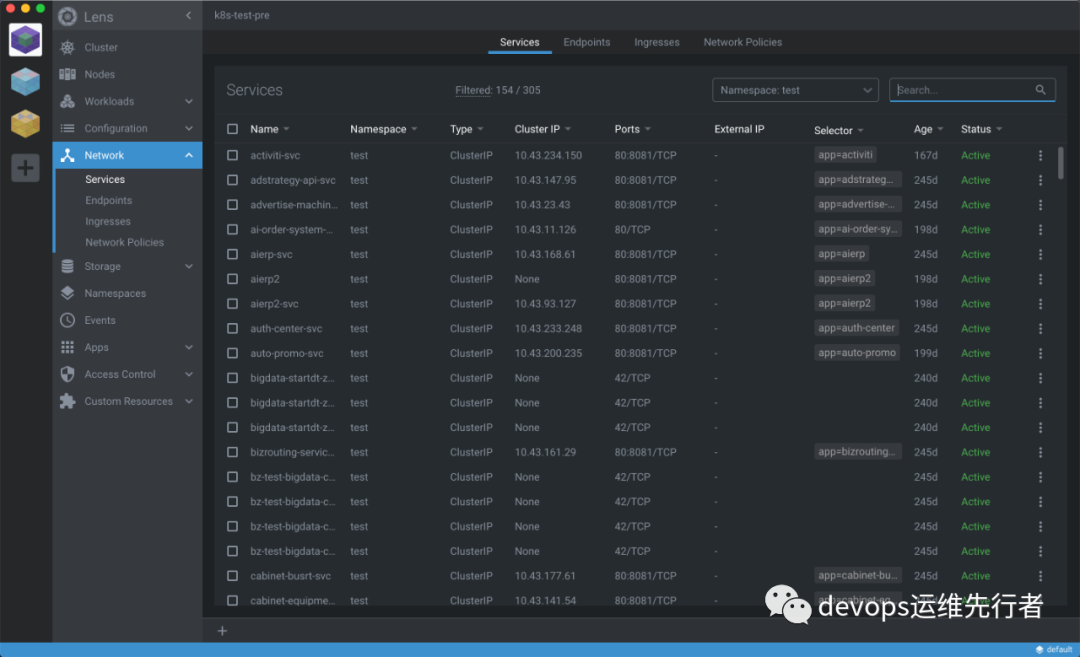Check the select-all checkbox in table header
This screenshot has width=1080, height=657.
point(233,129)
